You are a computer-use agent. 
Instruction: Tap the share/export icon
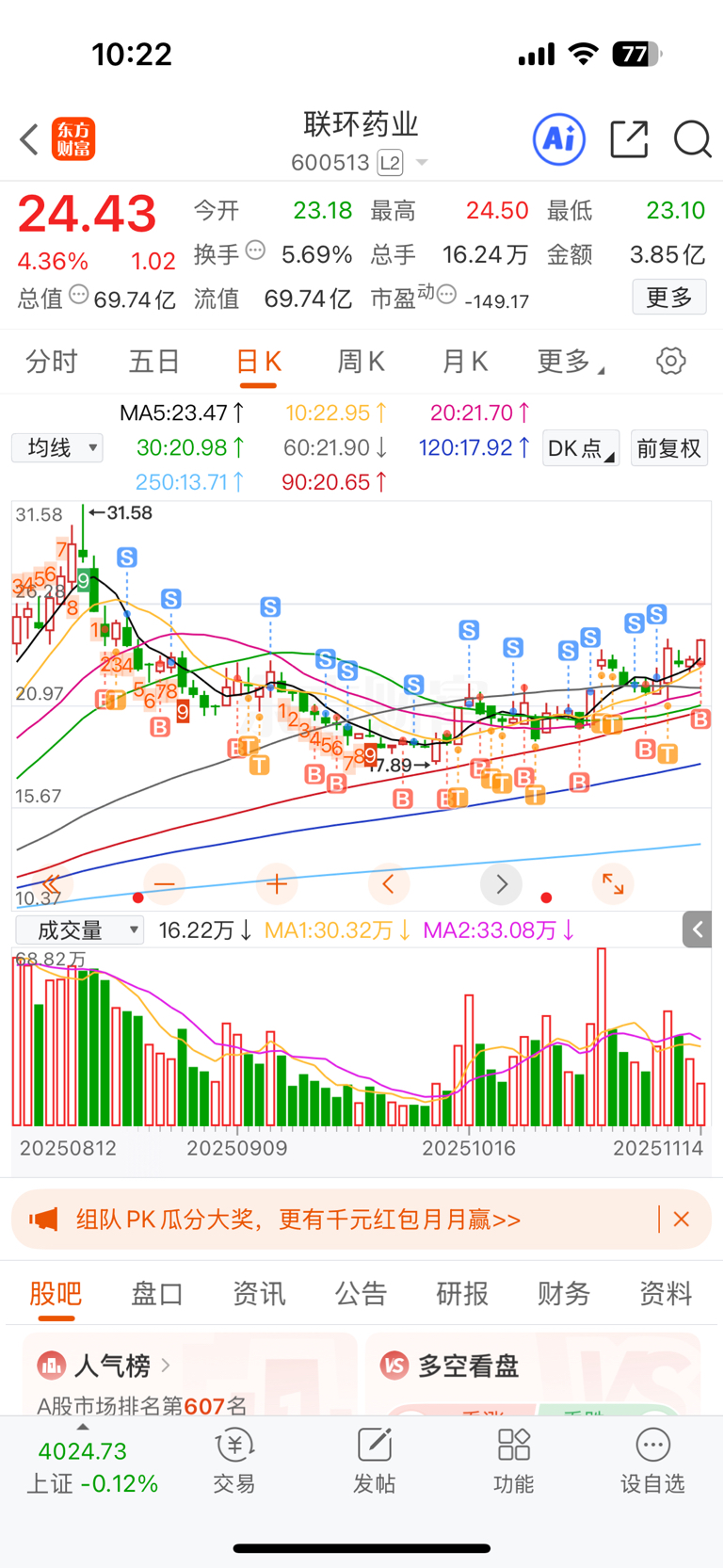point(629,139)
